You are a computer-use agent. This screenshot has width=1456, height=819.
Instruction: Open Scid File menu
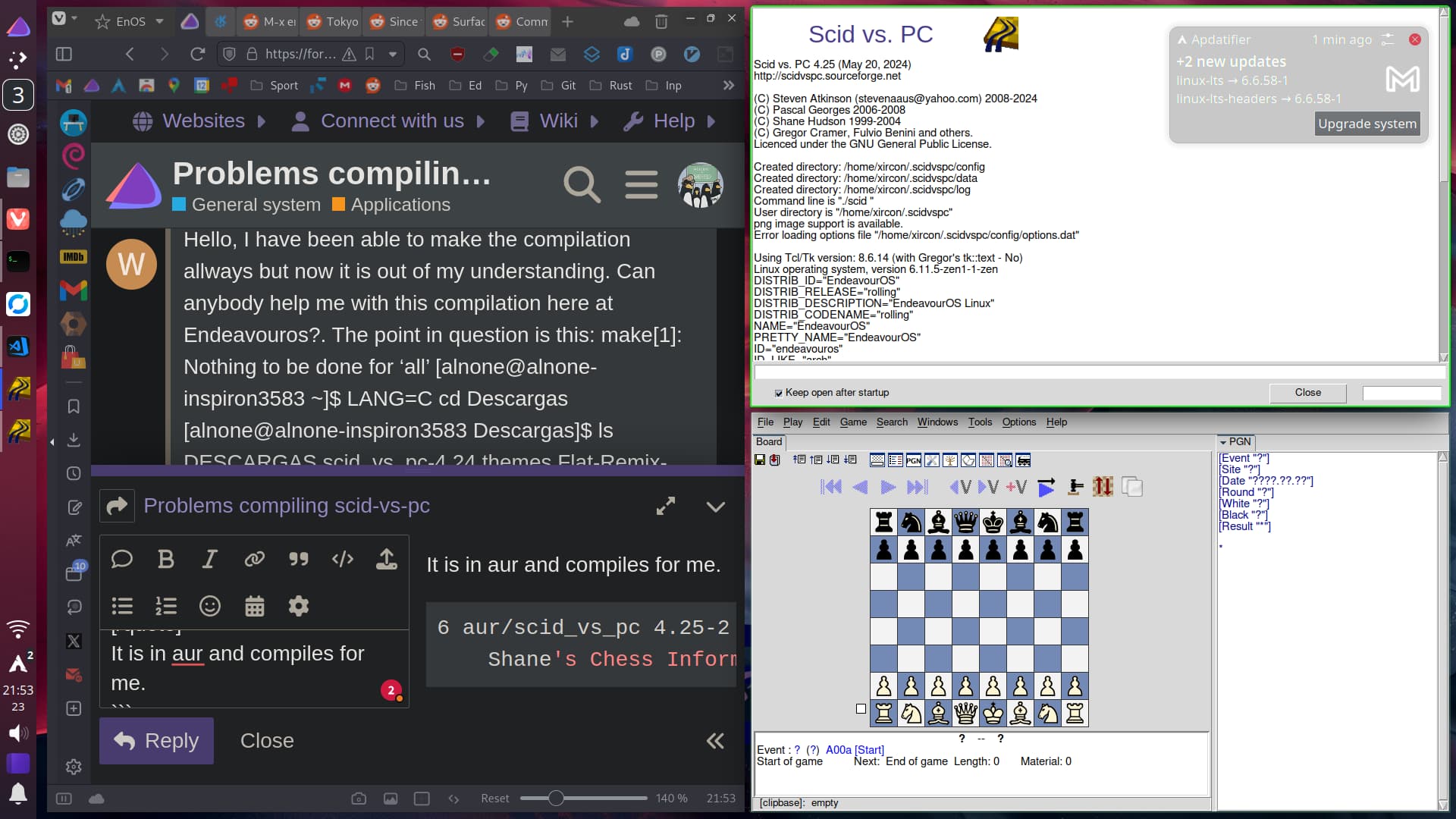tap(765, 422)
